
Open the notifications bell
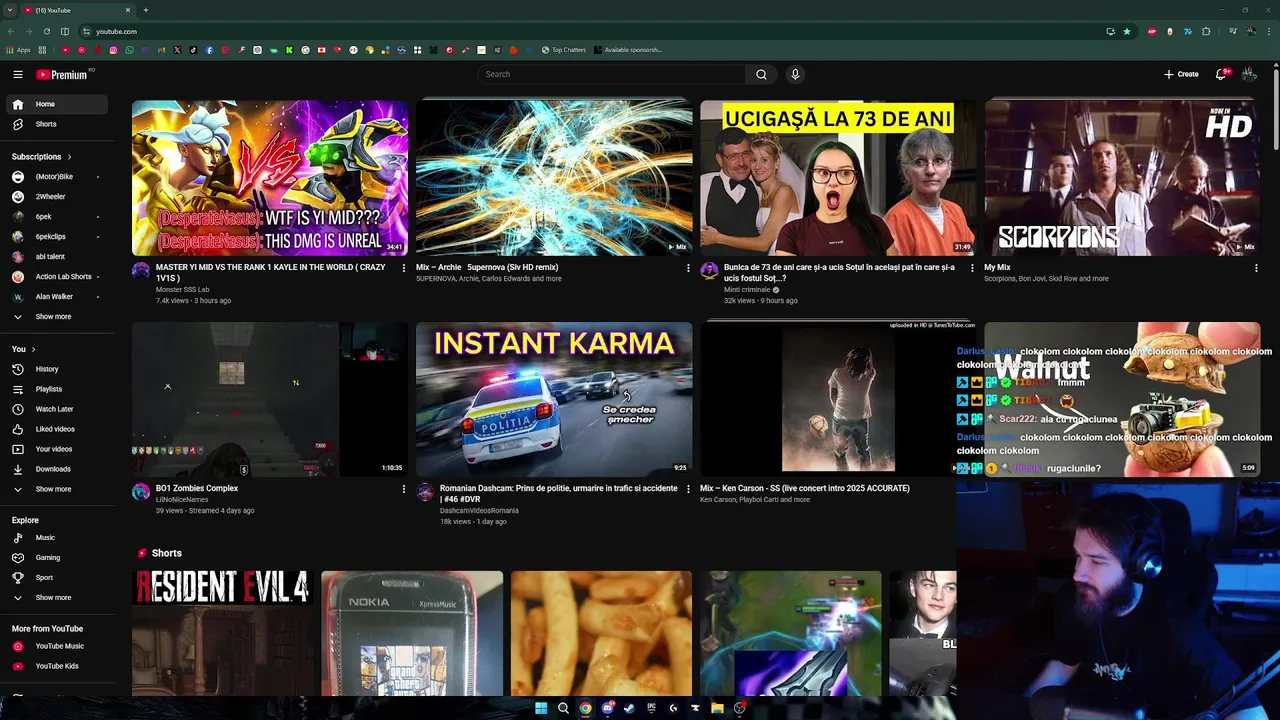[1221, 74]
